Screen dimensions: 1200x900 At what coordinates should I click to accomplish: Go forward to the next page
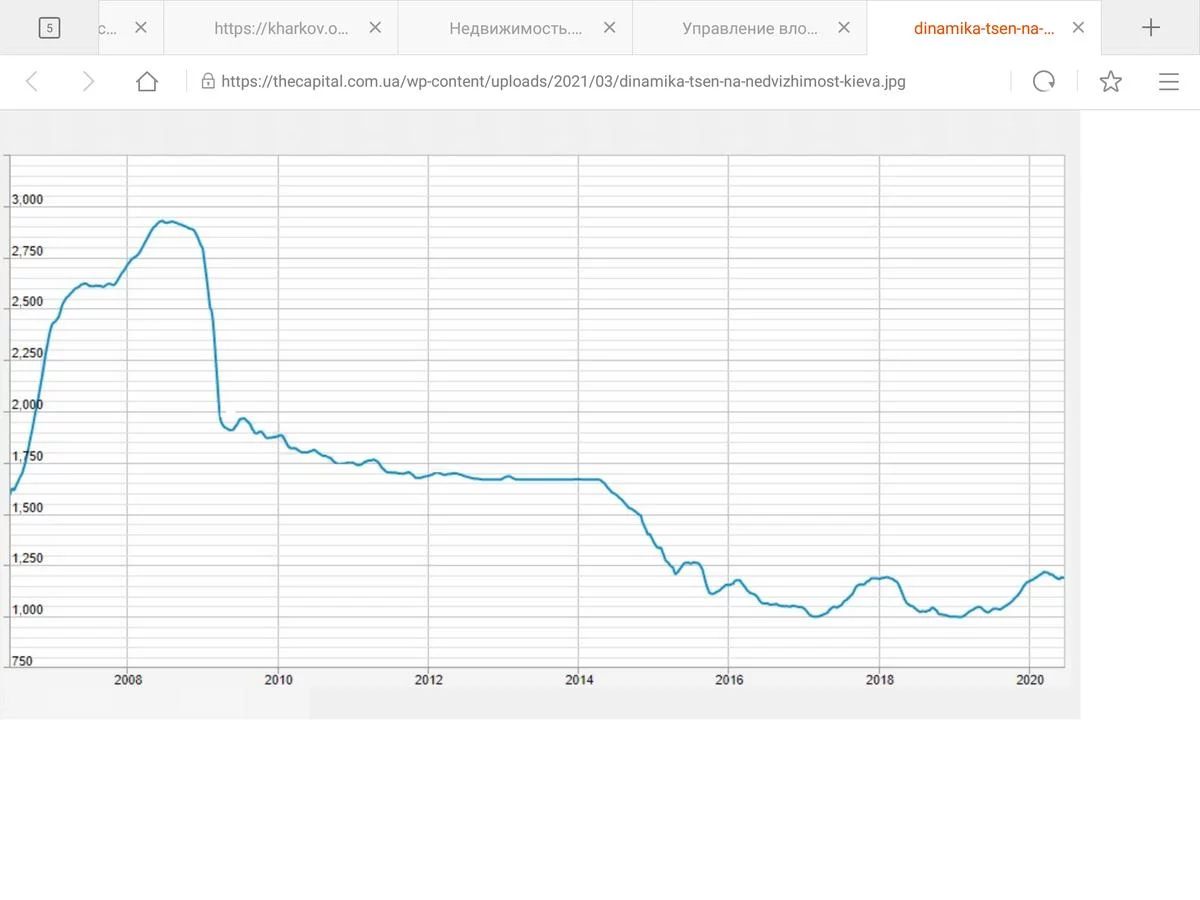(x=88, y=82)
